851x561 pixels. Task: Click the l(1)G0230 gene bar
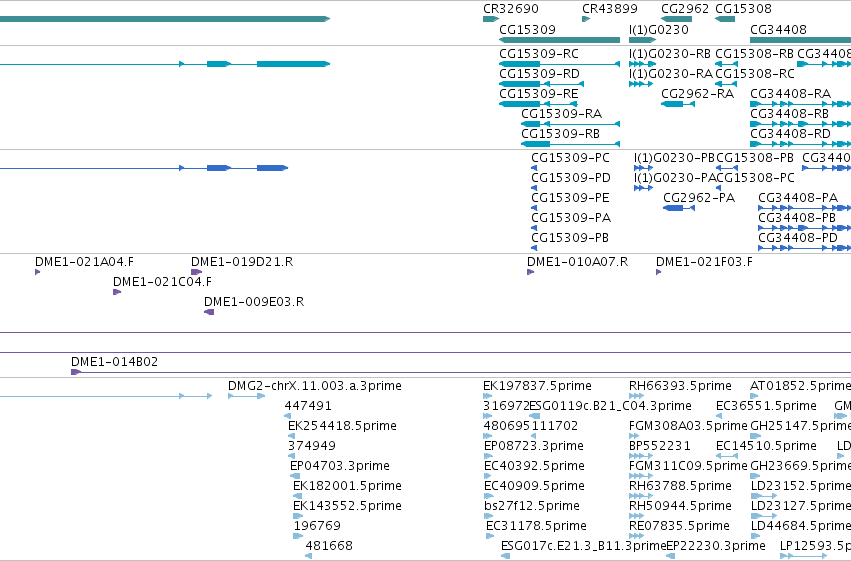pos(643,40)
